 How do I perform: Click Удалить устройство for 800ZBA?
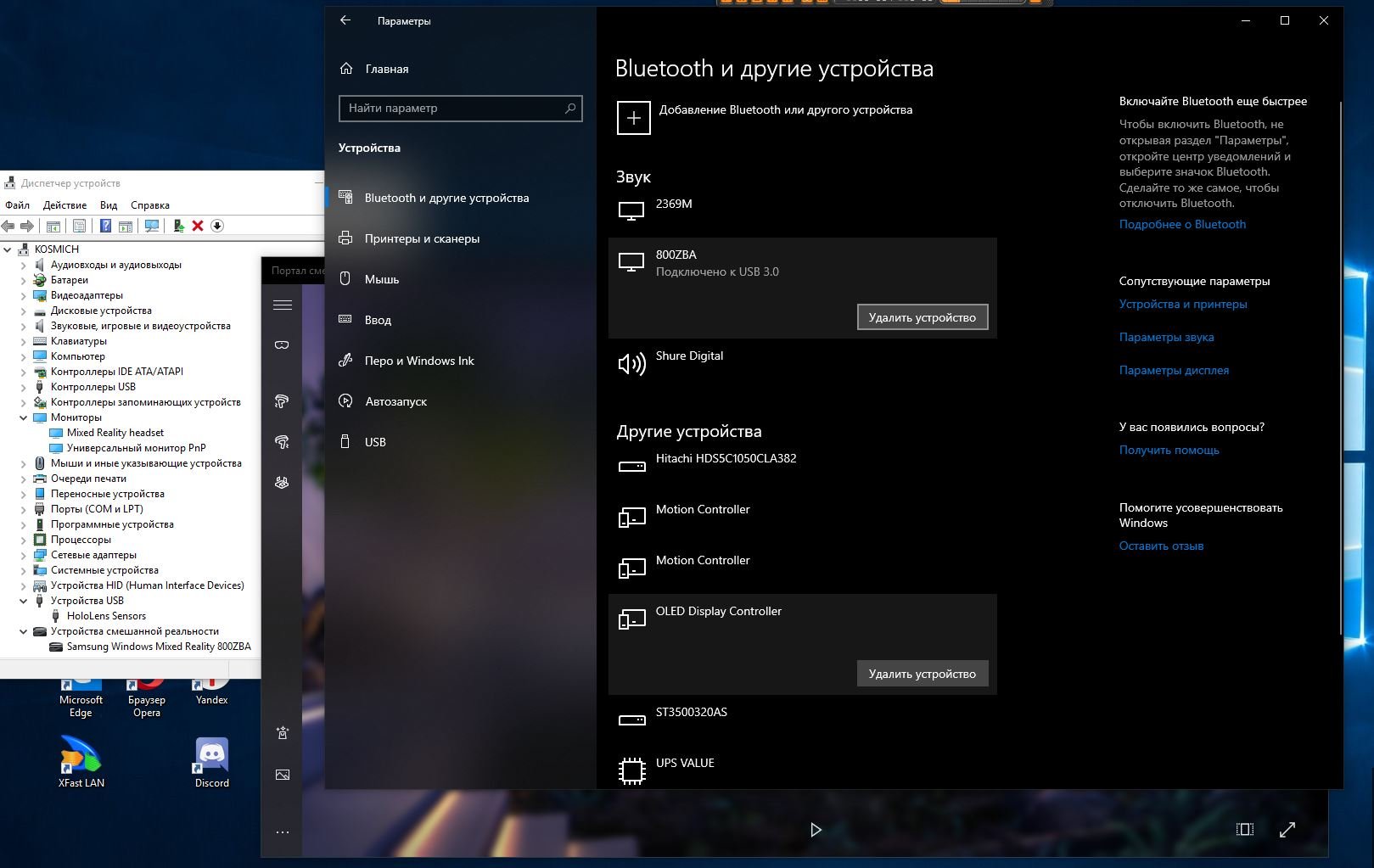pos(922,317)
